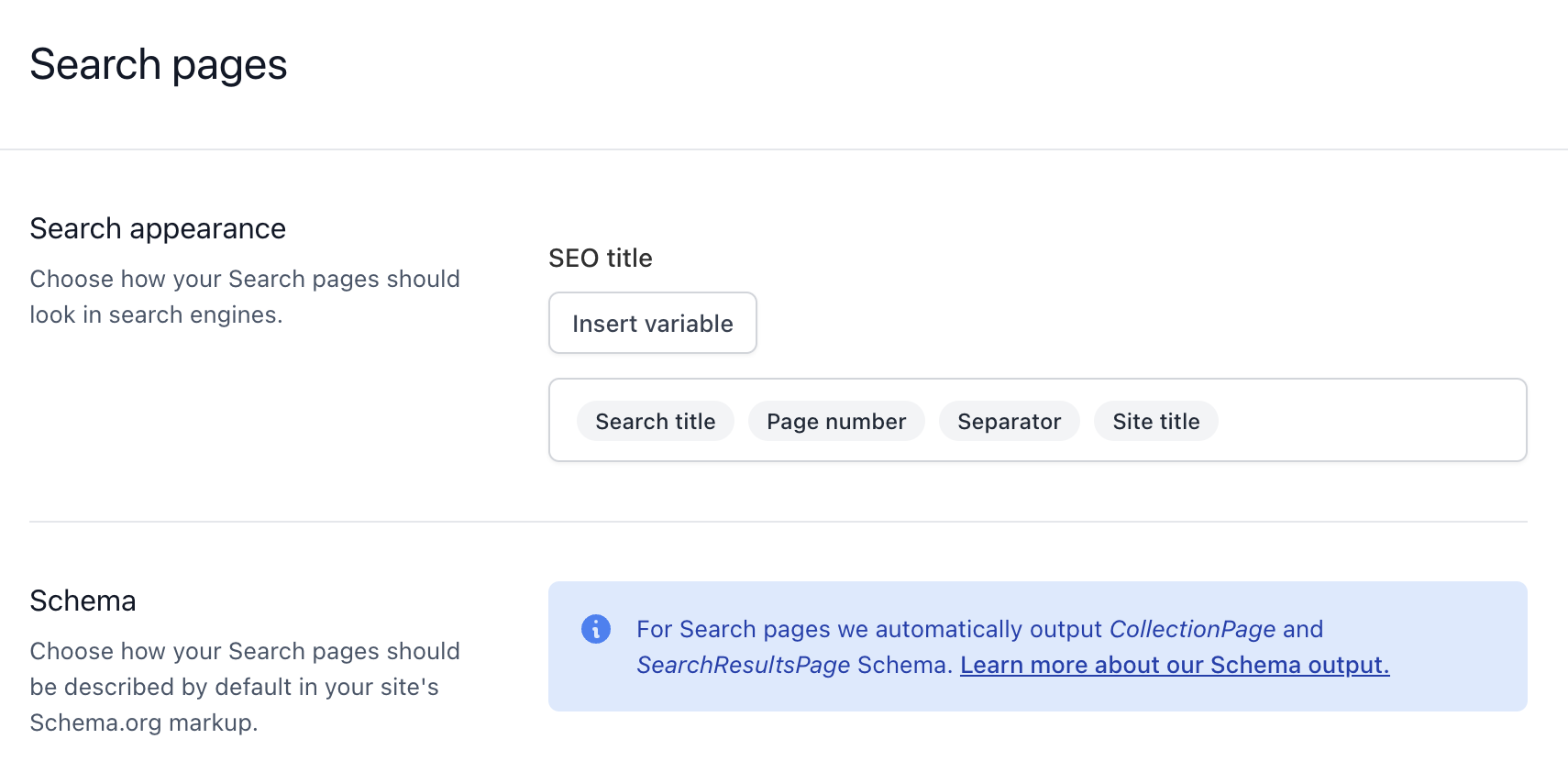The height and width of the screenshot is (761, 1568).
Task: Click the Search appearance description text
Action: [244, 296]
